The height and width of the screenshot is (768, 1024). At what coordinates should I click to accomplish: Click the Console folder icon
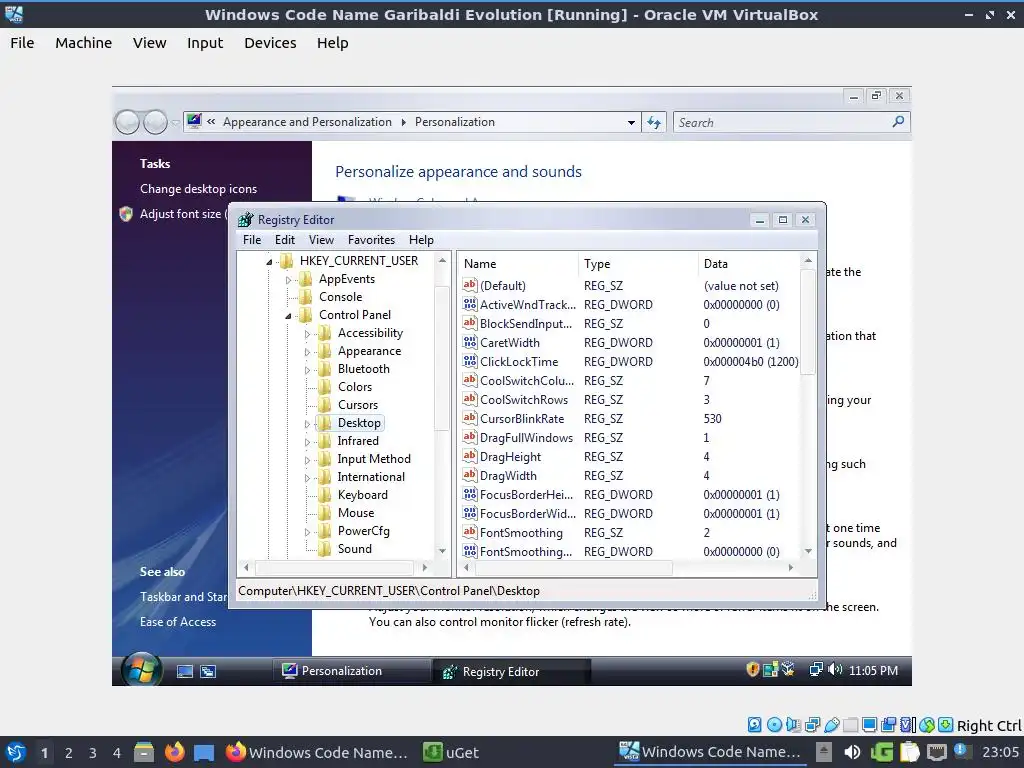(x=306, y=297)
